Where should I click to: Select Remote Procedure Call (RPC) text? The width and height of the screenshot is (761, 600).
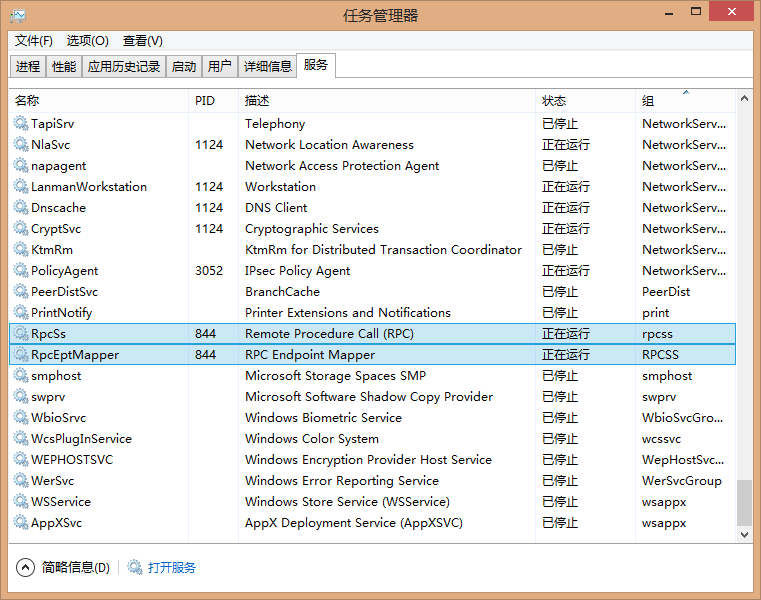[330, 334]
